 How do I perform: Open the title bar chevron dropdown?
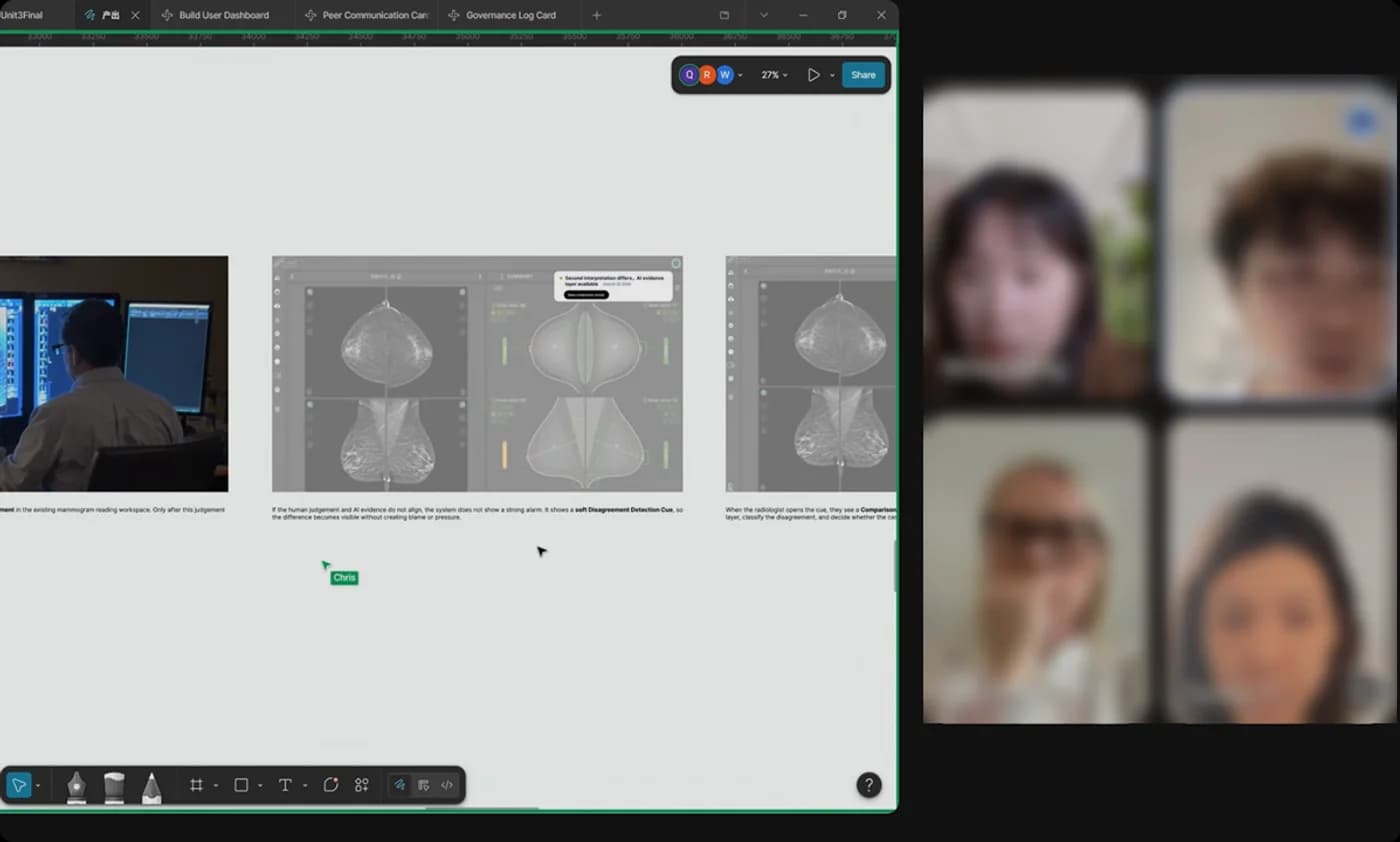click(x=764, y=15)
